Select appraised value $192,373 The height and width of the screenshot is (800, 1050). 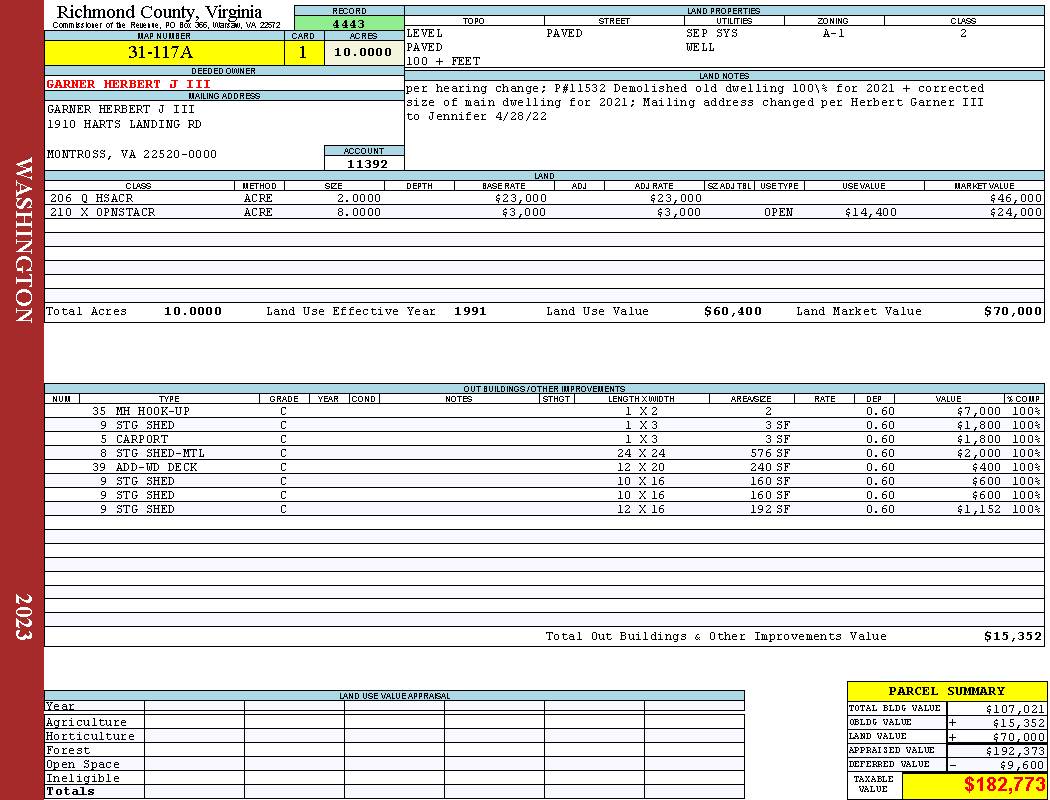[x=1015, y=751]
